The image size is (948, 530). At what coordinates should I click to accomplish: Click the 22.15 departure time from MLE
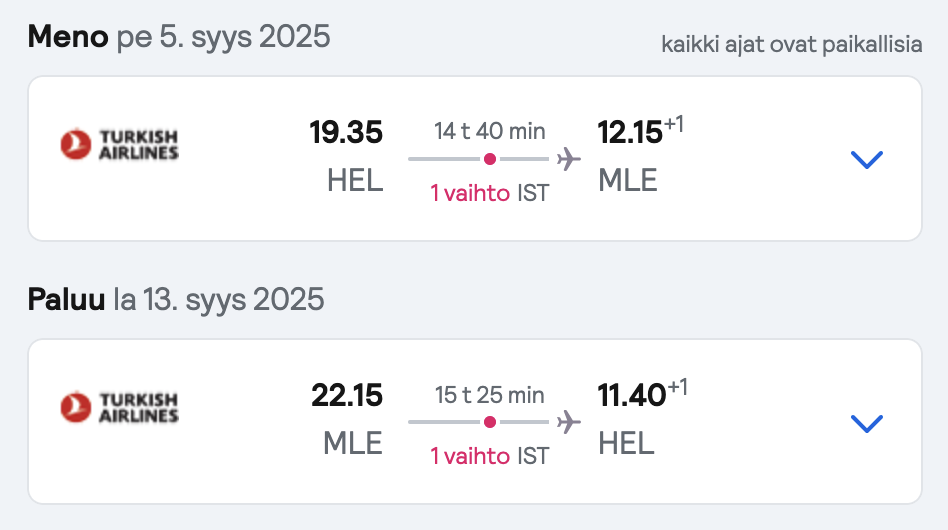coord(346,395)
